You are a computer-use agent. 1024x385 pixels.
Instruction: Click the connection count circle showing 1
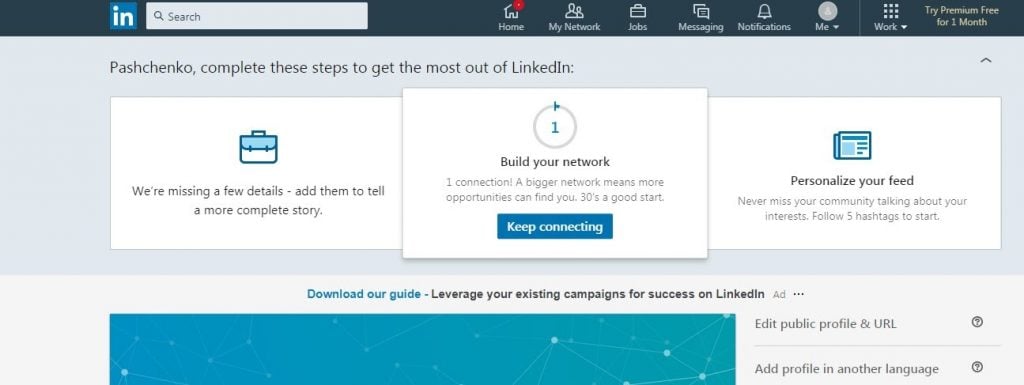[x=554, y=127]
